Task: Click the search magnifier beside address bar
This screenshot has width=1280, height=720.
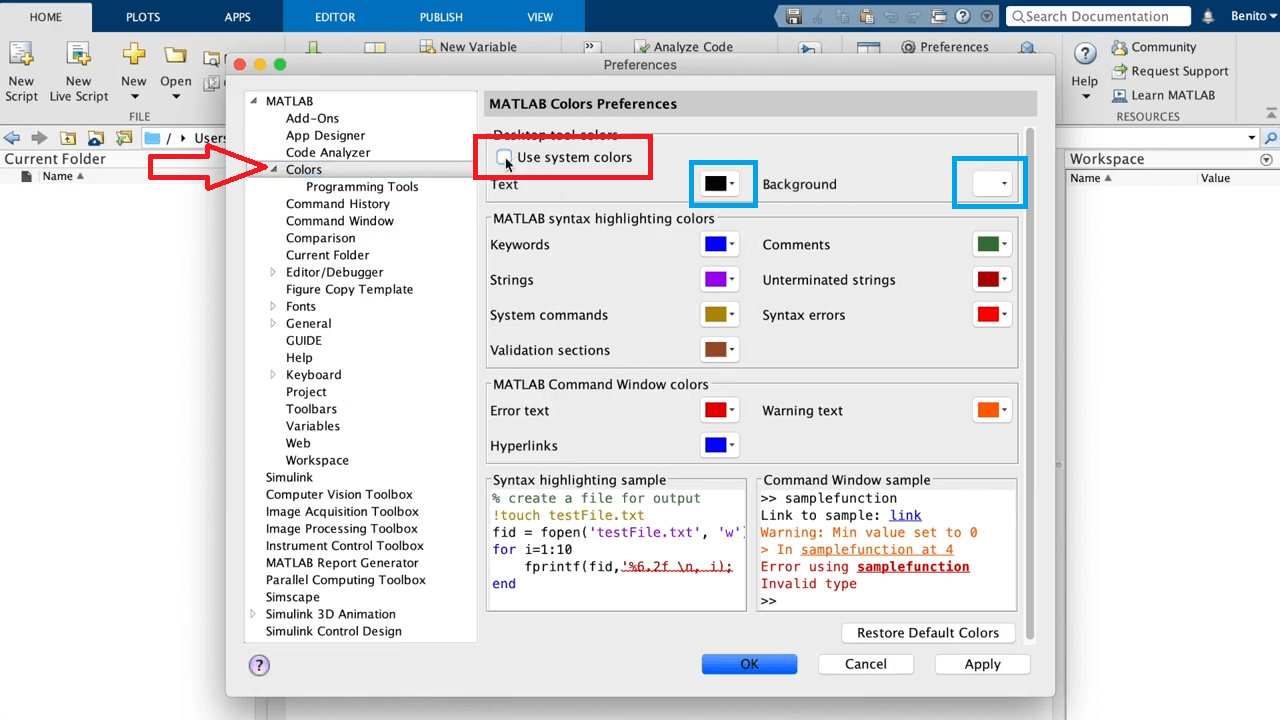Action: tap(1270, 138)
